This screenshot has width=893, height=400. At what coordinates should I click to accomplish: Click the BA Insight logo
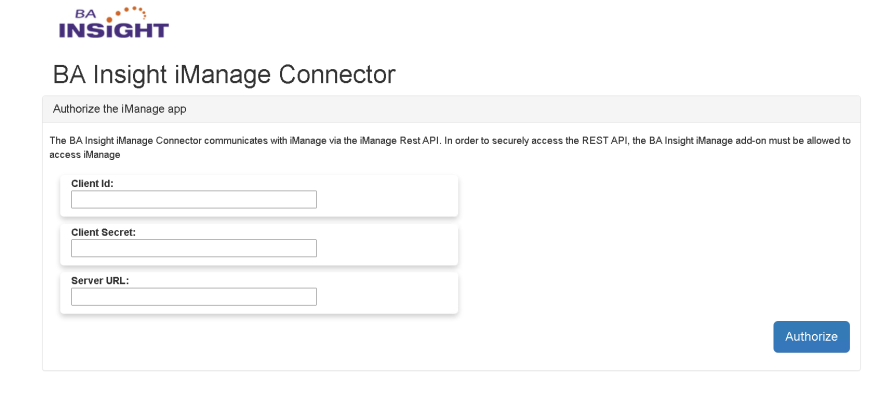pyautogui.click(x=113, y=22)
